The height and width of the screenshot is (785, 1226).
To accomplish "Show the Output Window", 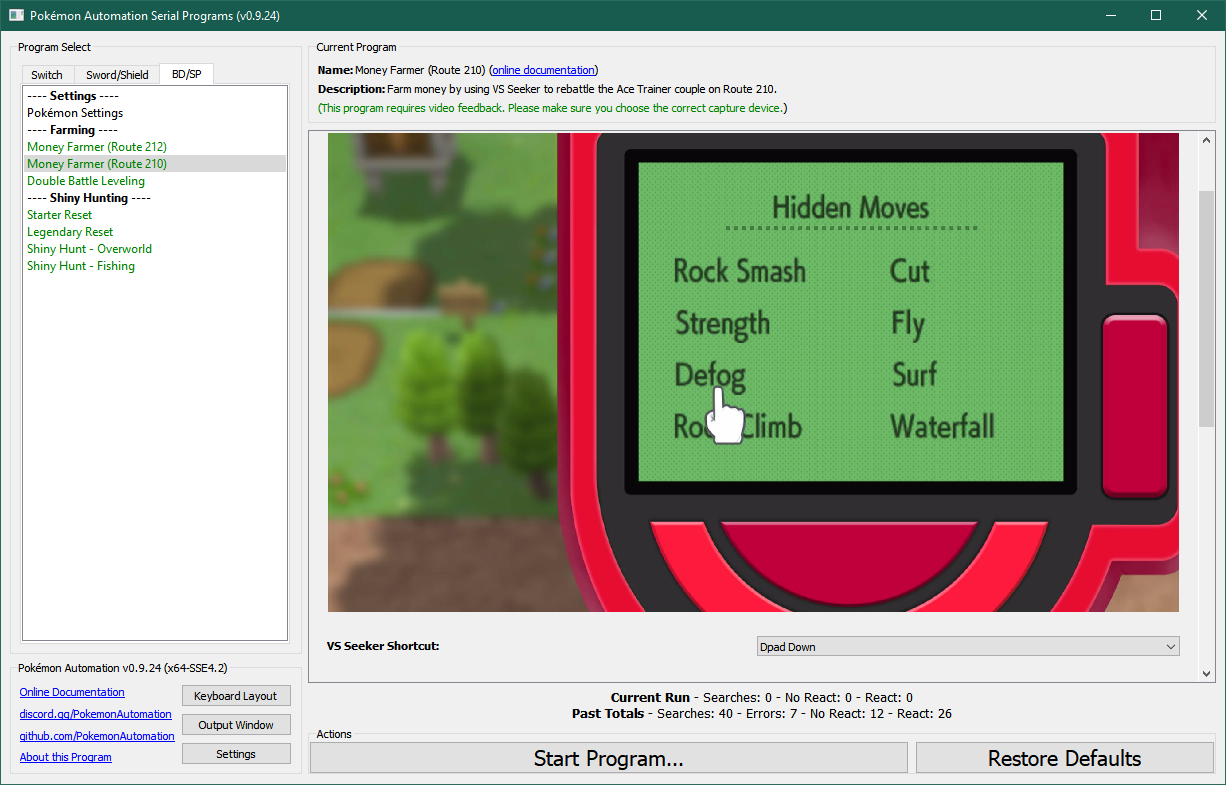I will [236, 725].
